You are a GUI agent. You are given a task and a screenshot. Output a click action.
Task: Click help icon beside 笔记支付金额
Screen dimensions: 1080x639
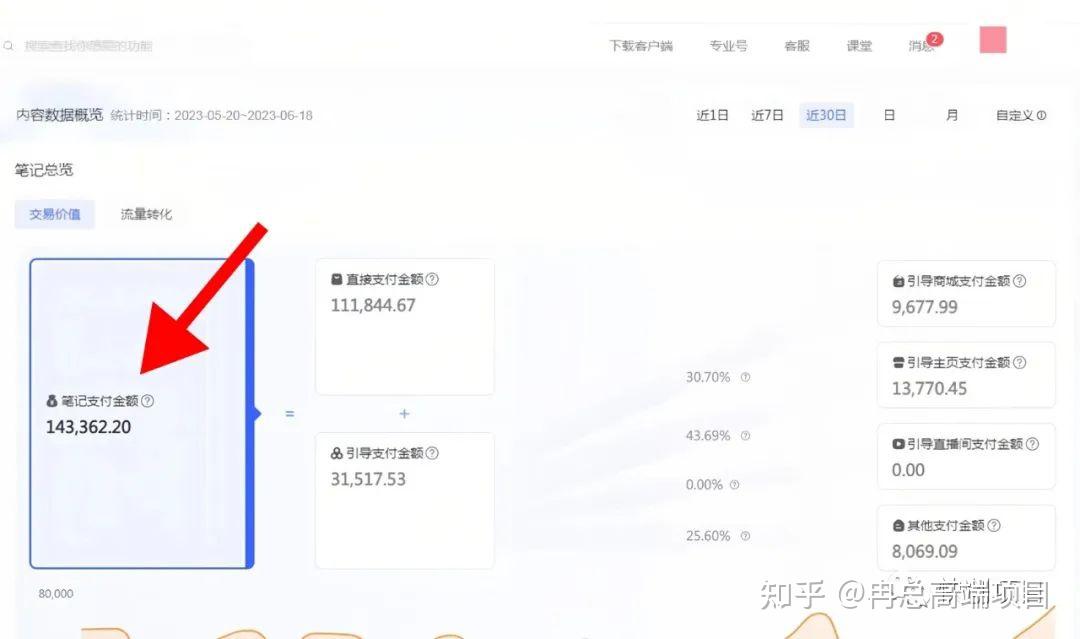147,400
